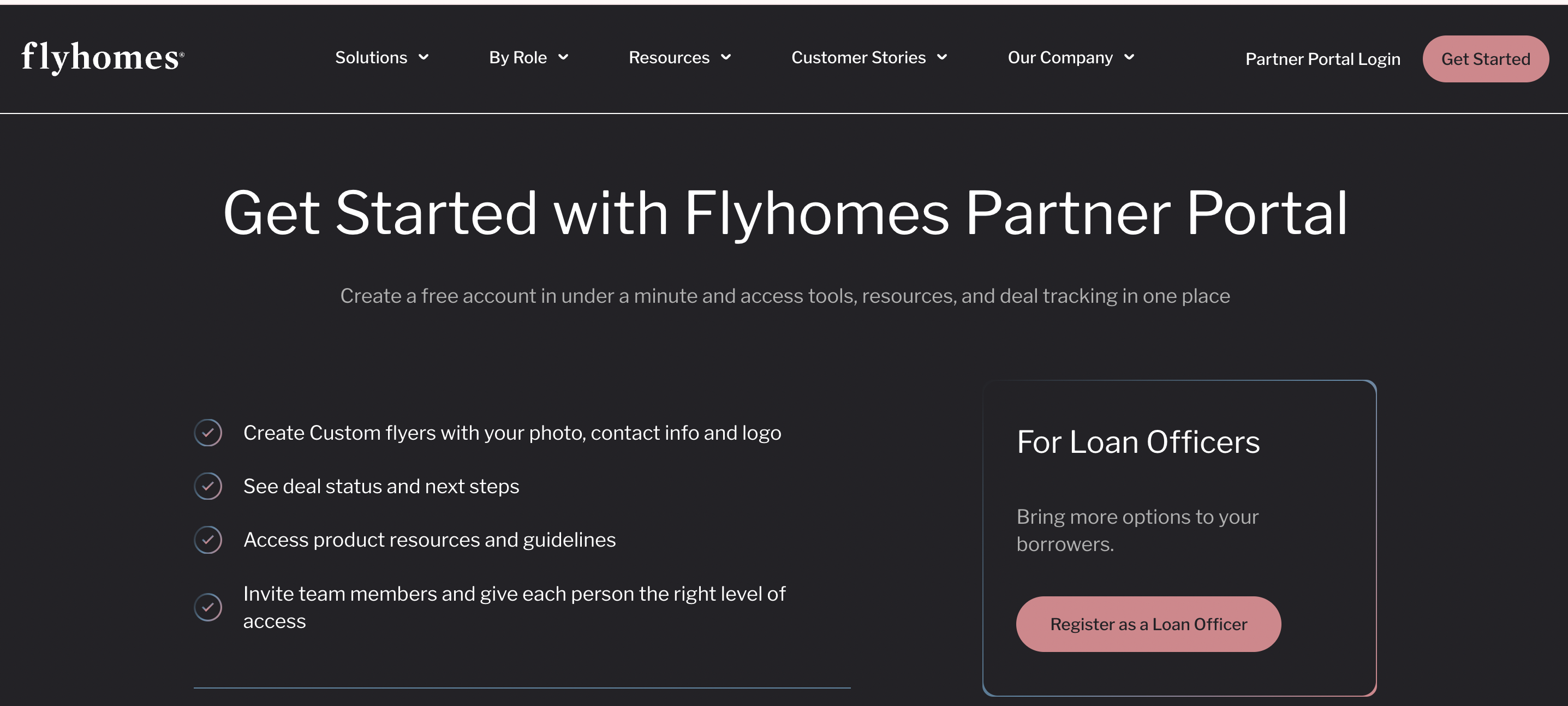Expand the Customer Stories chevron
Viewport: 1568px width, 706px height.
[x=942, y=57]
